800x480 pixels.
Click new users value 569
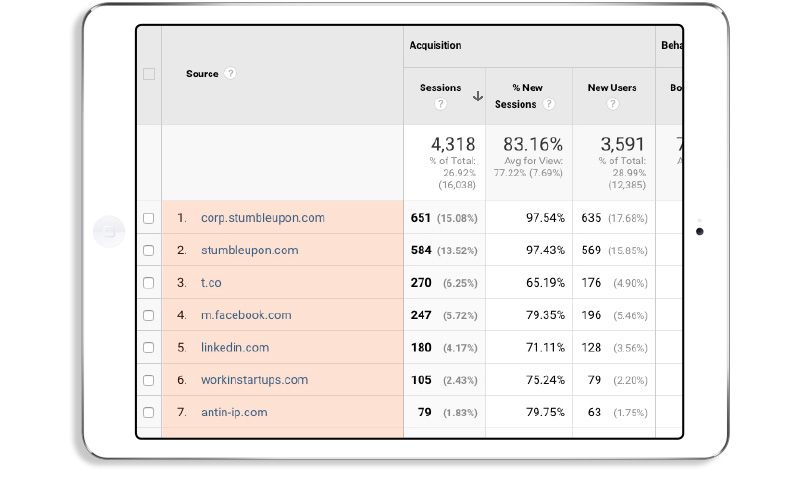click(x=591, y=250)
